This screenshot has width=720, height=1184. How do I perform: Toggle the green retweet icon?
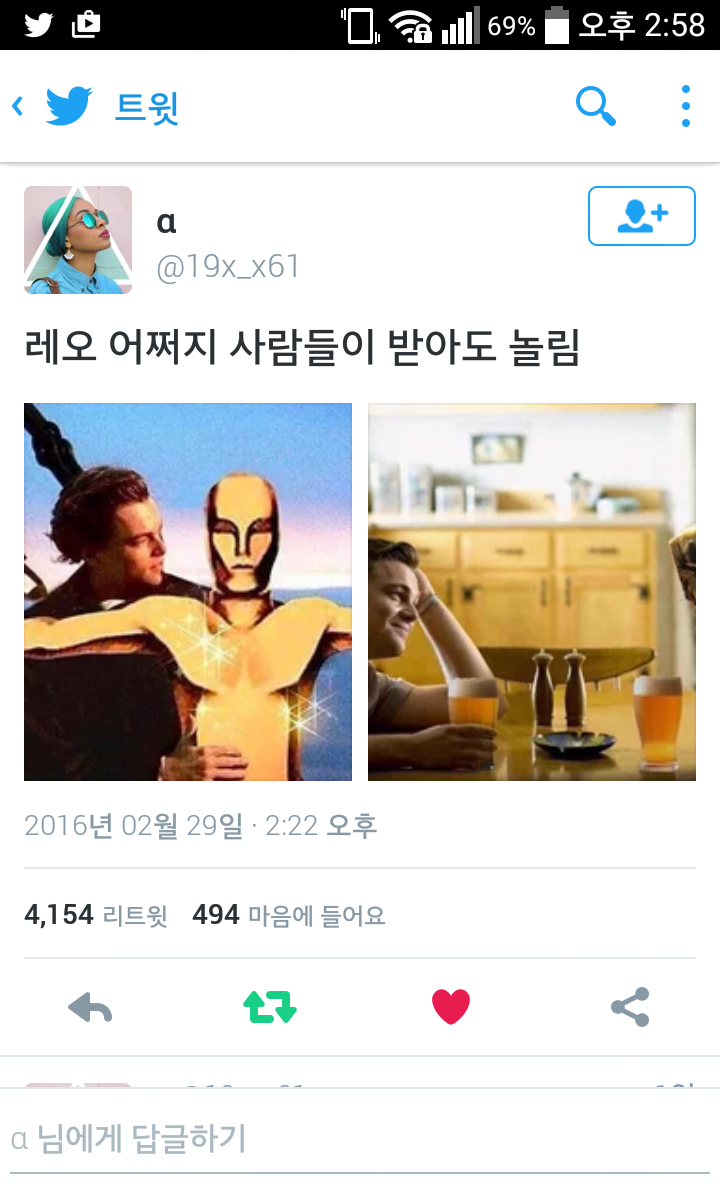click(270, 1007)
